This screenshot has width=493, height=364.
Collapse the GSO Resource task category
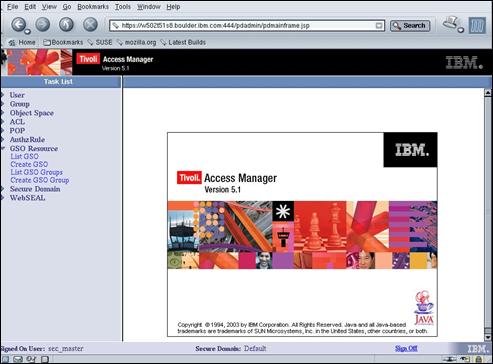3,149
